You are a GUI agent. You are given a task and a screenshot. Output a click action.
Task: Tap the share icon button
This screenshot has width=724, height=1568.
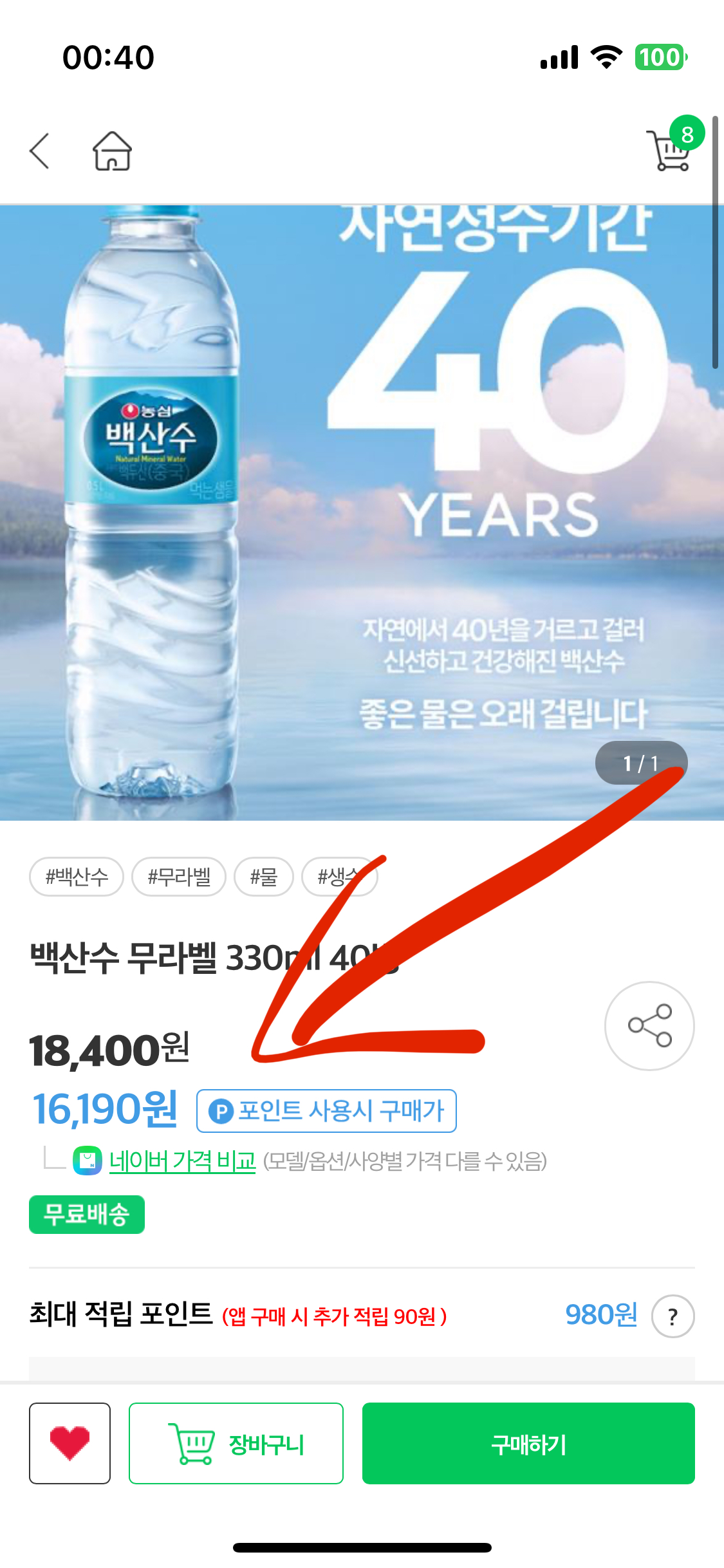(649, 1025)
